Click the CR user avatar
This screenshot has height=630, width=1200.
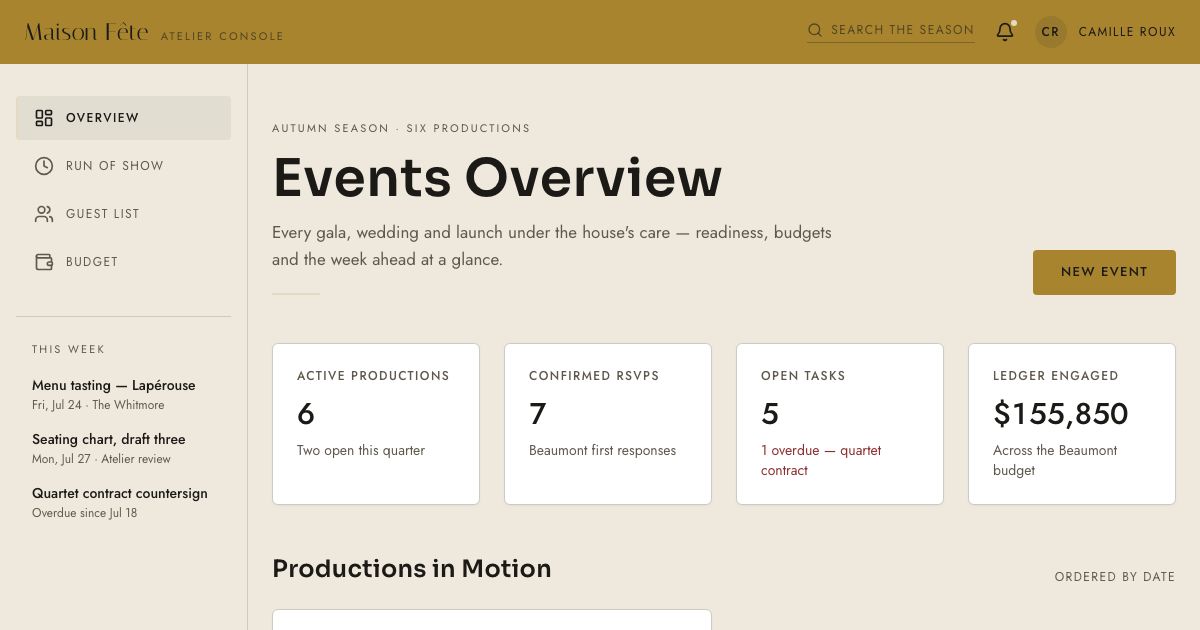[1050, 32]
